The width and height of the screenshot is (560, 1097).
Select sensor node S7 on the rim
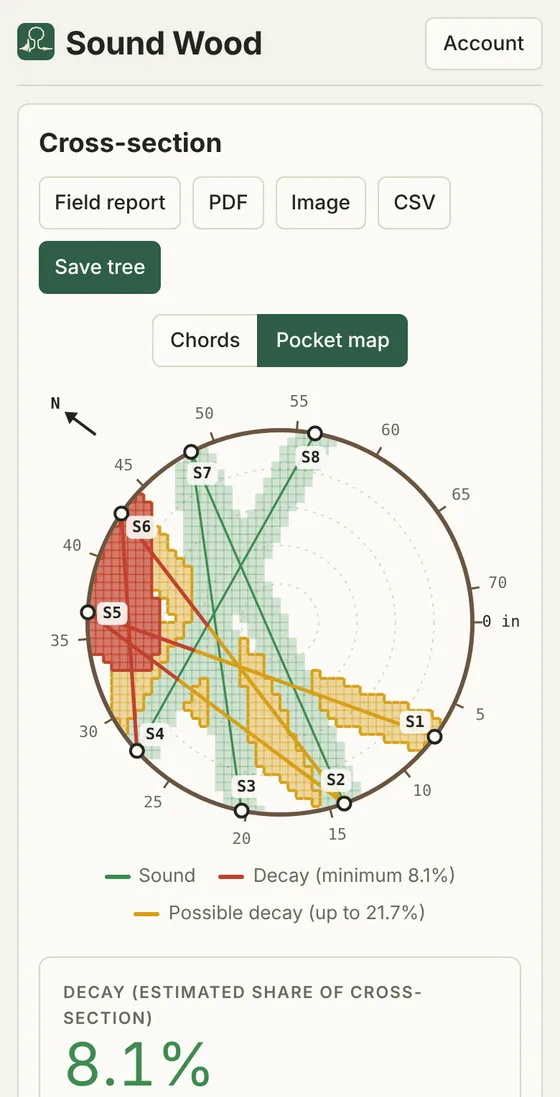tap(190, 452)
